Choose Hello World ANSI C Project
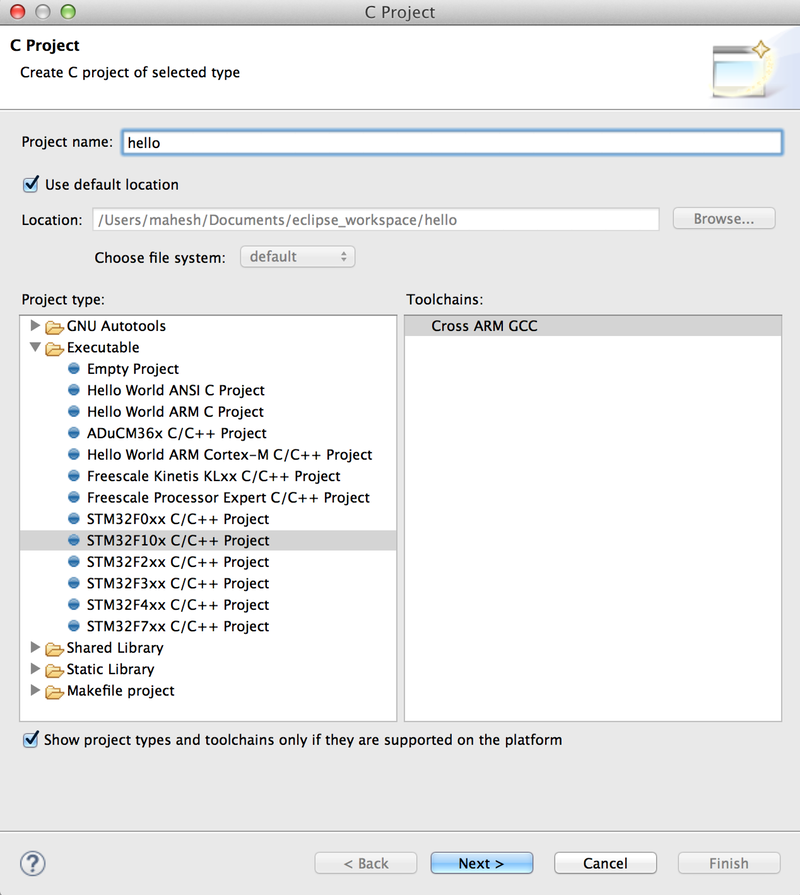This screenshot has height=895, width=800. point(175,390)
